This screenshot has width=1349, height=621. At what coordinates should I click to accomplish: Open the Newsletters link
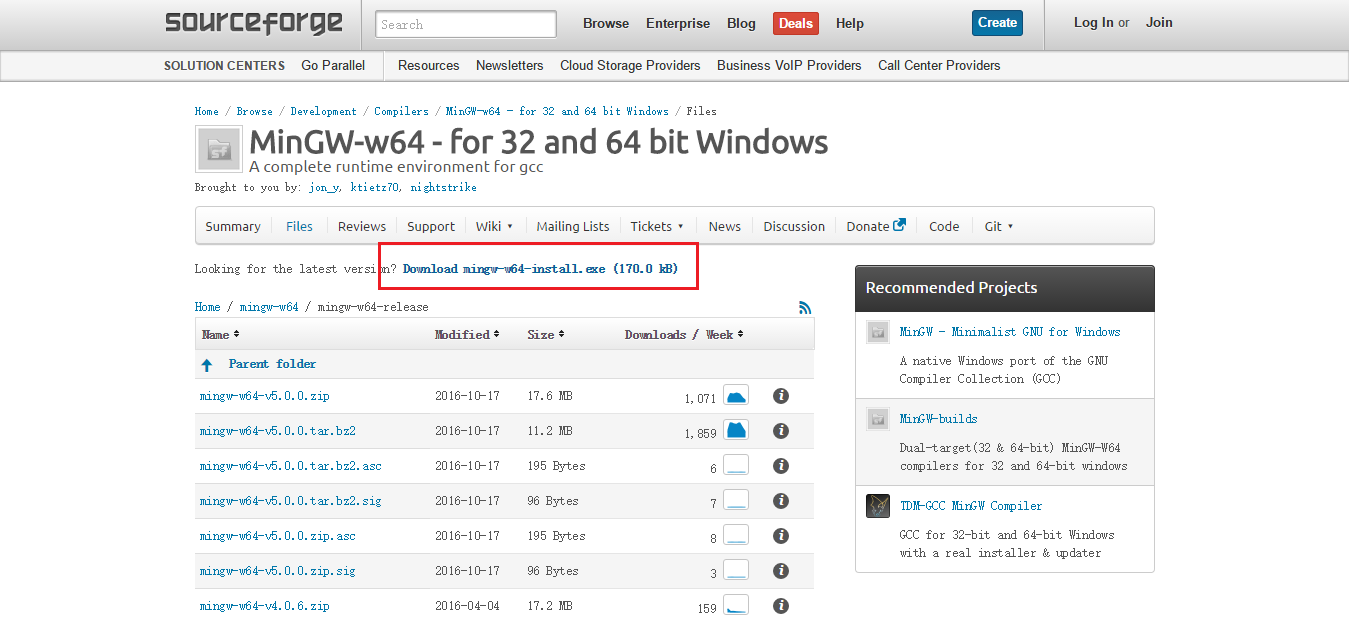click(x=510, y=65)
